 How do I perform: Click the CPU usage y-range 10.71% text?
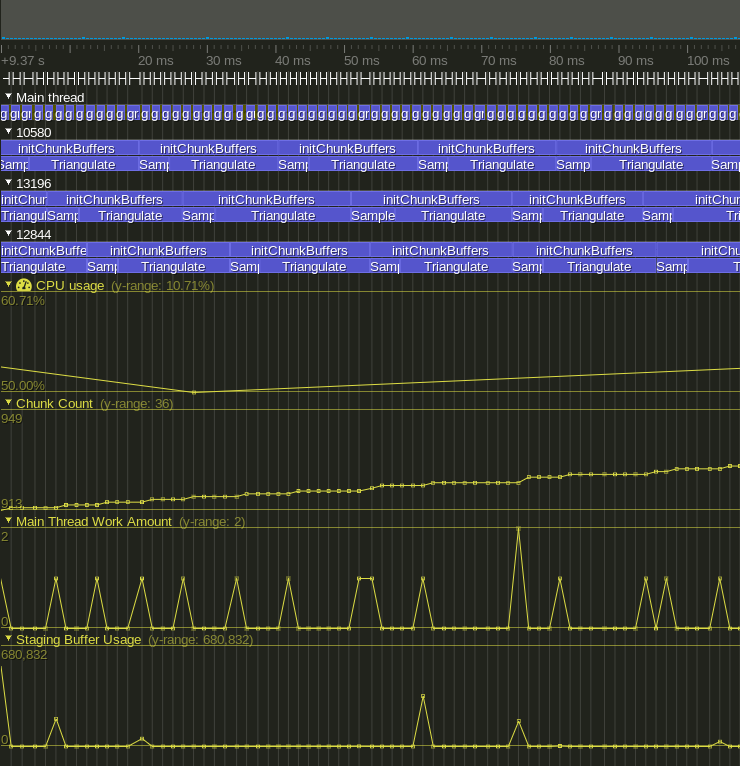coord(163,286)
